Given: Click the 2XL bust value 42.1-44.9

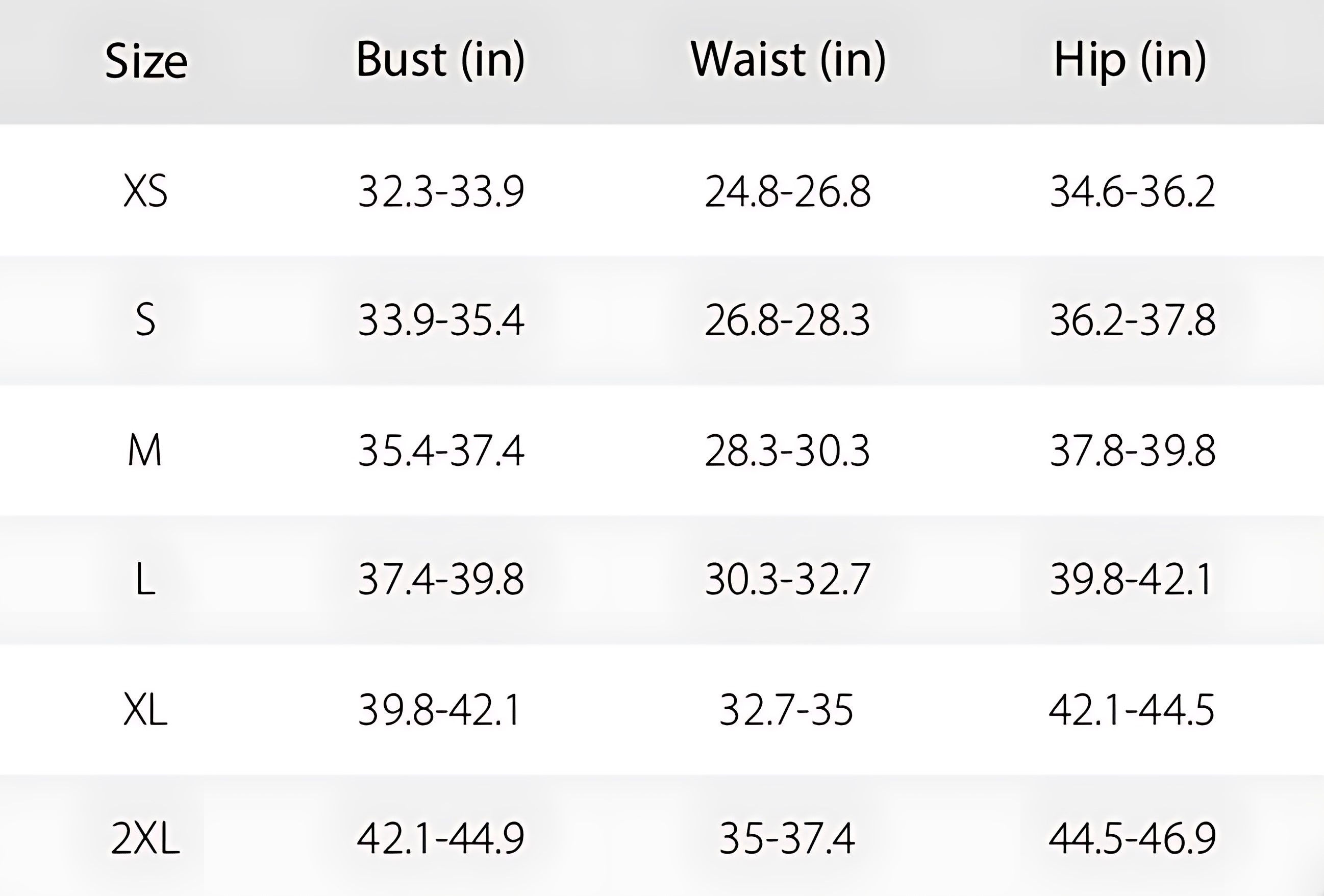Looking at the screenshot, I should click(x=441, y=838).
